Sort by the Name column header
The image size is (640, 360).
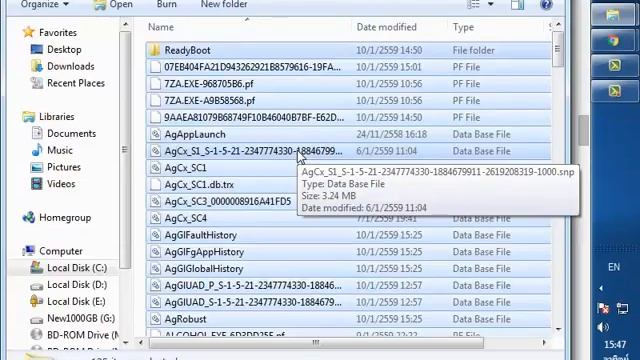[x=161, y=27]
